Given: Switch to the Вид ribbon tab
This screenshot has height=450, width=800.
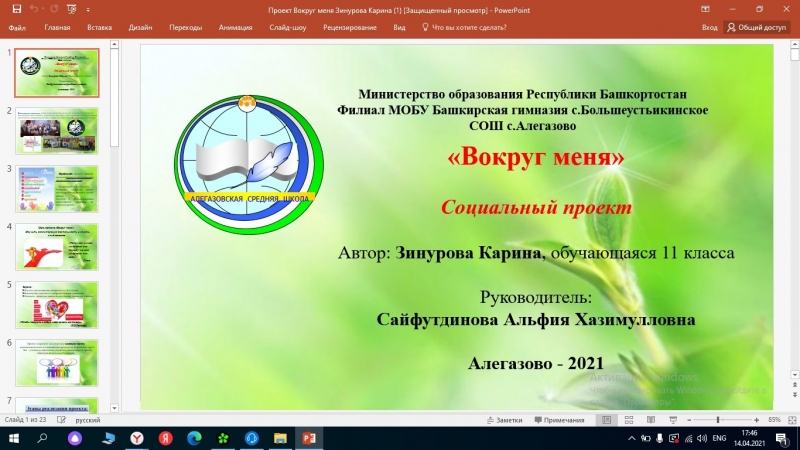Looking at the screenshot, I should click(399, 28).
